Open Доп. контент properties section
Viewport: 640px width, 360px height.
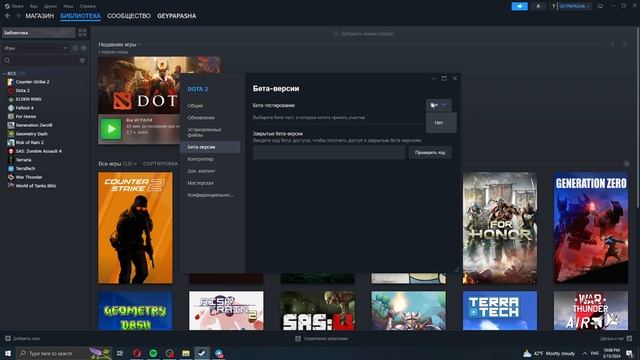pos(201,171)
